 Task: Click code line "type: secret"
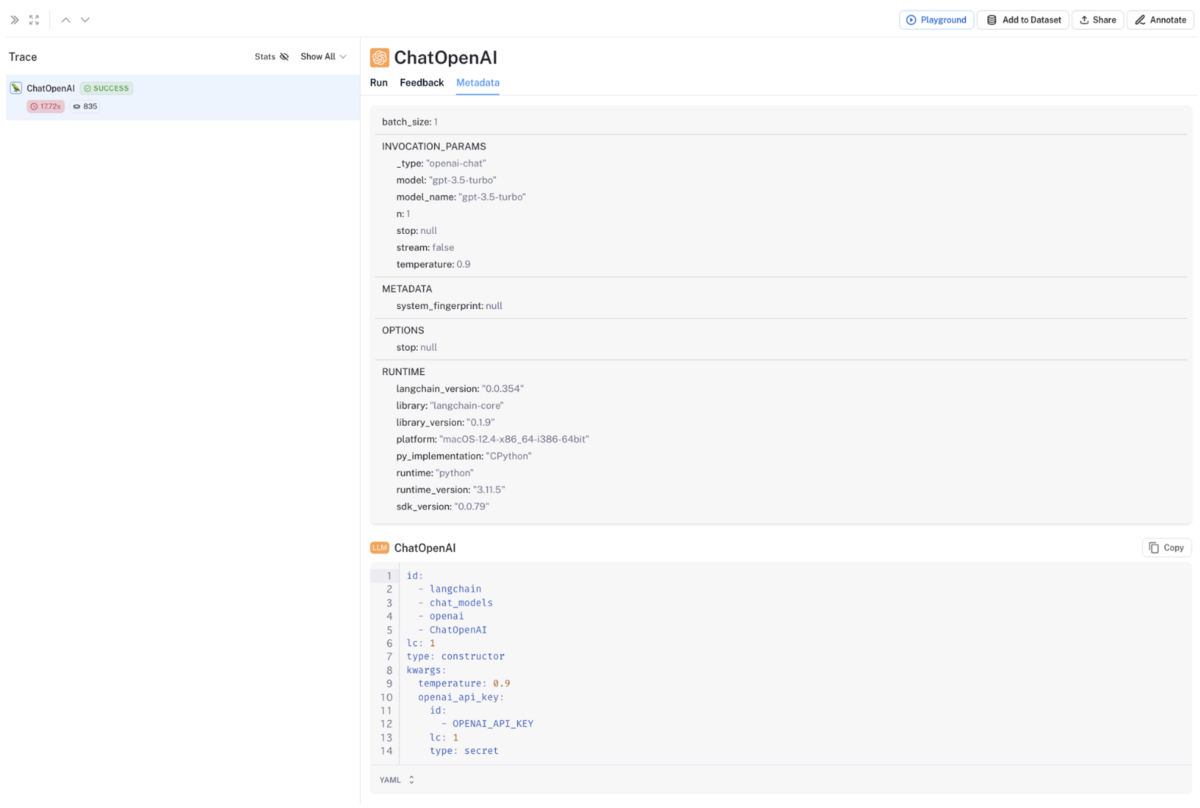tap(464, 751)
